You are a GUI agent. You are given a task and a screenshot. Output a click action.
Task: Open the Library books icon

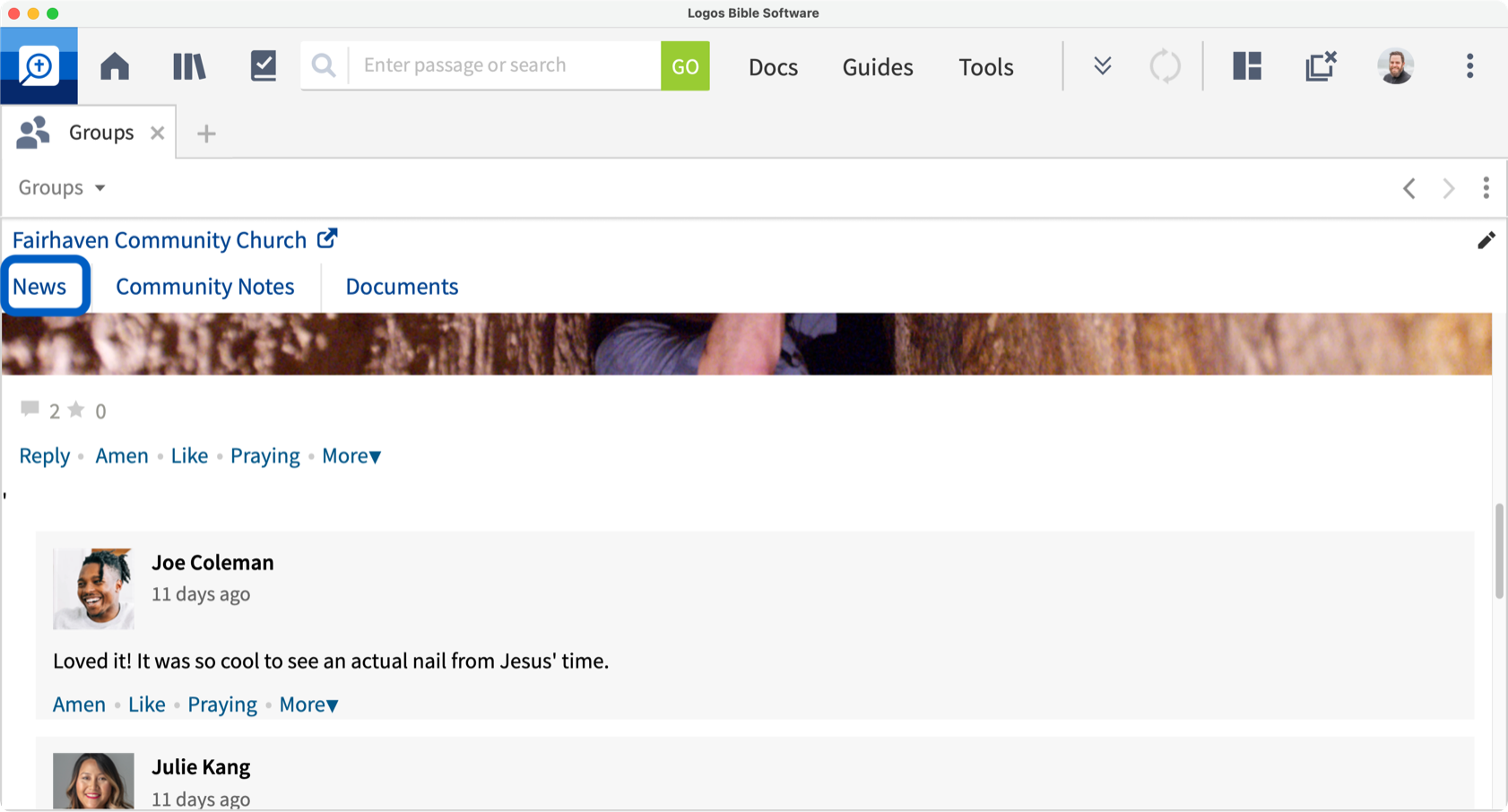click(189, 65)
